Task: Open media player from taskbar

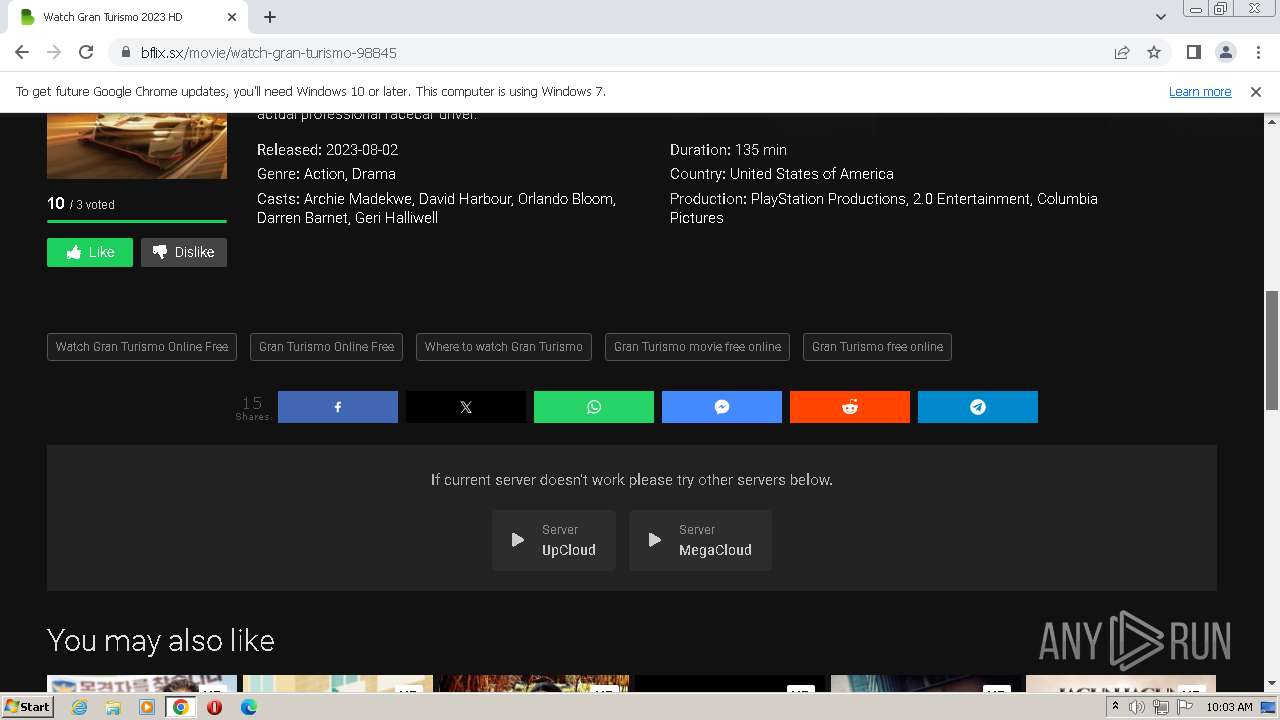Action: pos(147,707)
